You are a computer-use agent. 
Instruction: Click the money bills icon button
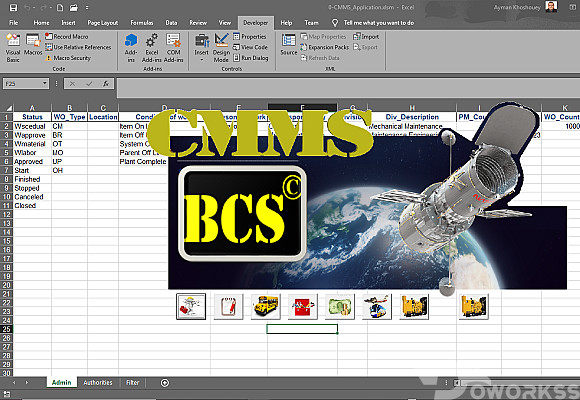pos(340,306)
